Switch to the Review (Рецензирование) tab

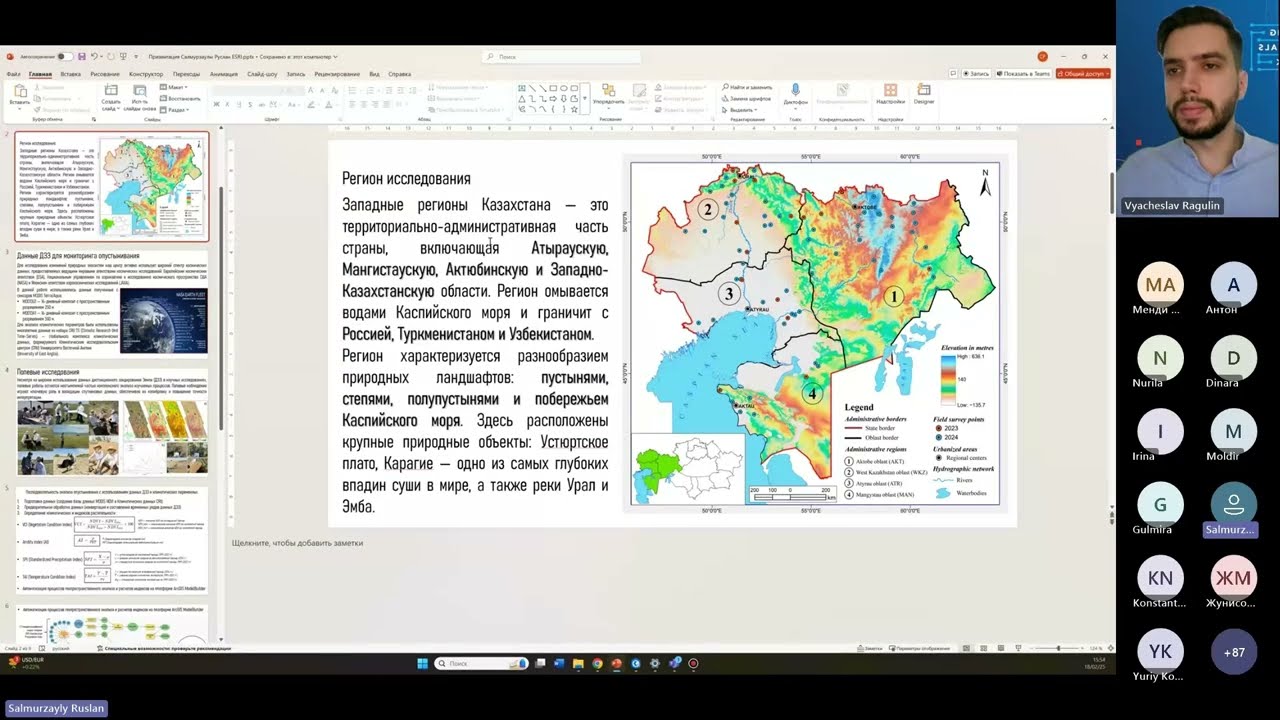[337, 74]
